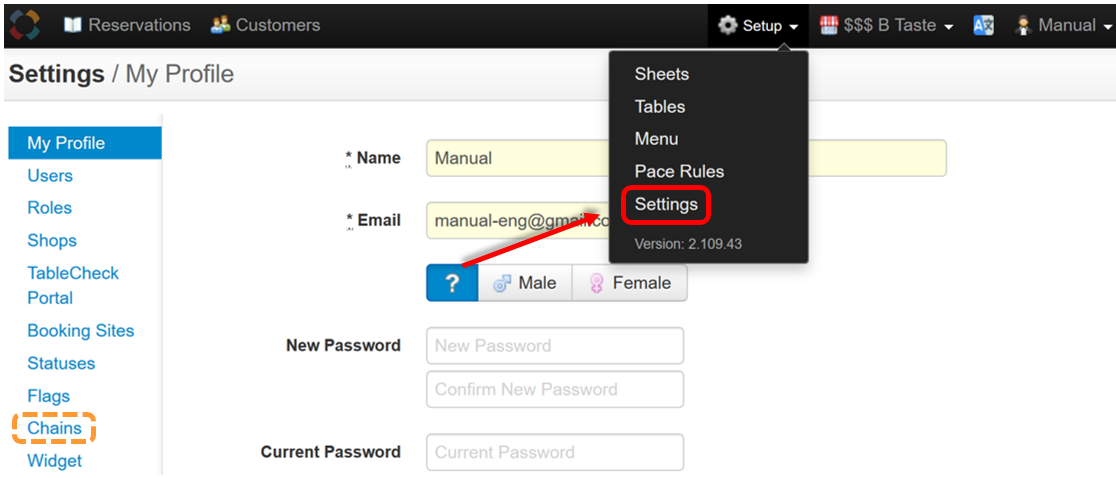This screenshot has height=478, width=1116.
Task: Click the shop storefront icon
Action: [828, 26]
